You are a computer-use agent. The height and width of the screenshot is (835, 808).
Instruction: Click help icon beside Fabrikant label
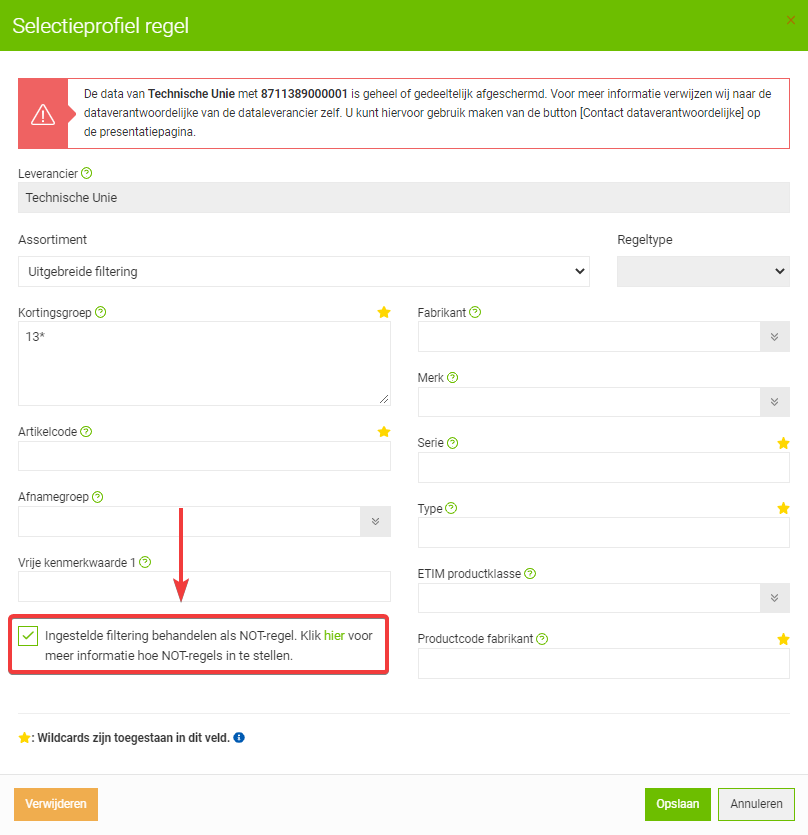pyautogui.click(x=475, y=312)
